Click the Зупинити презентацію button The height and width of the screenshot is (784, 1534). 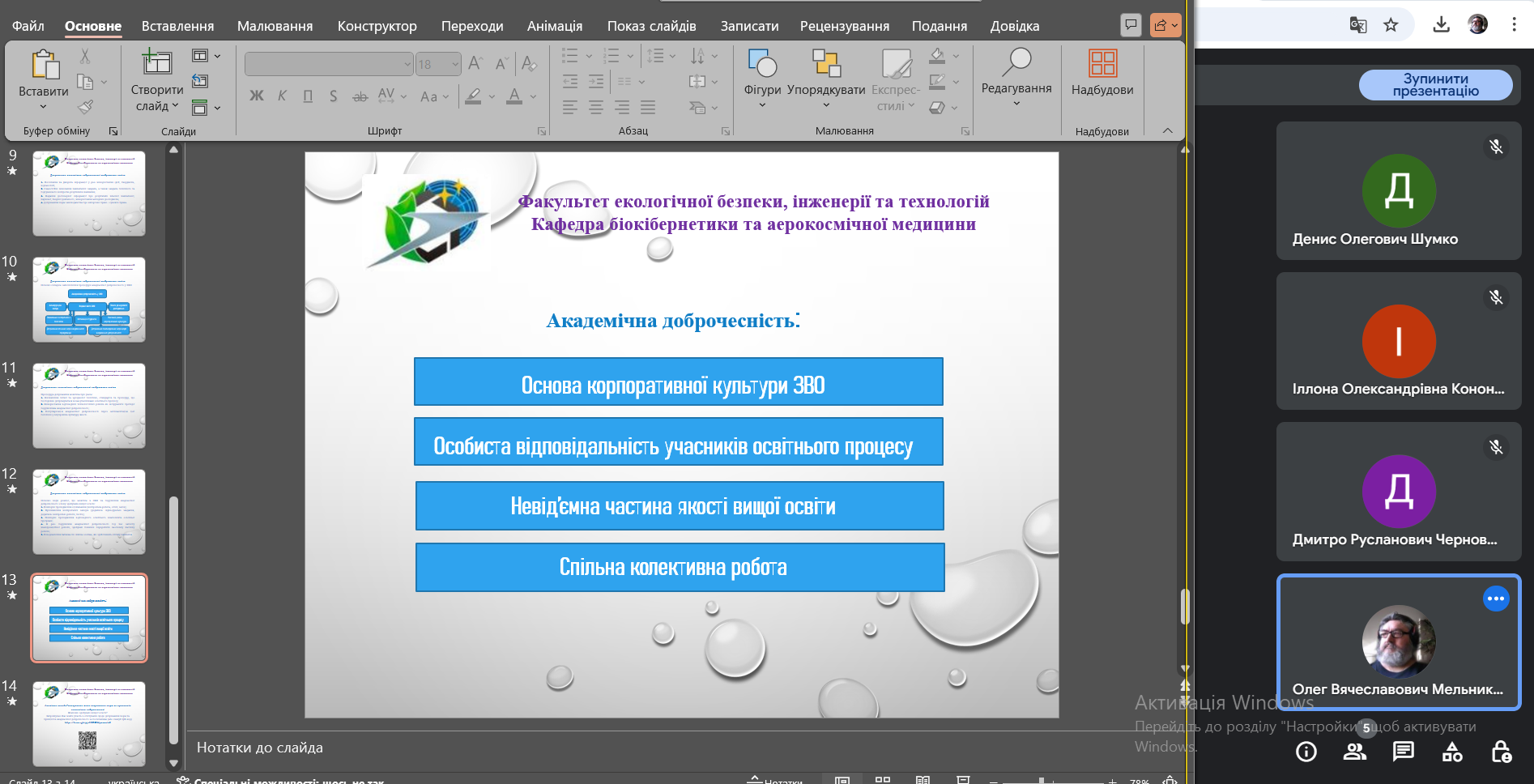1435,85
